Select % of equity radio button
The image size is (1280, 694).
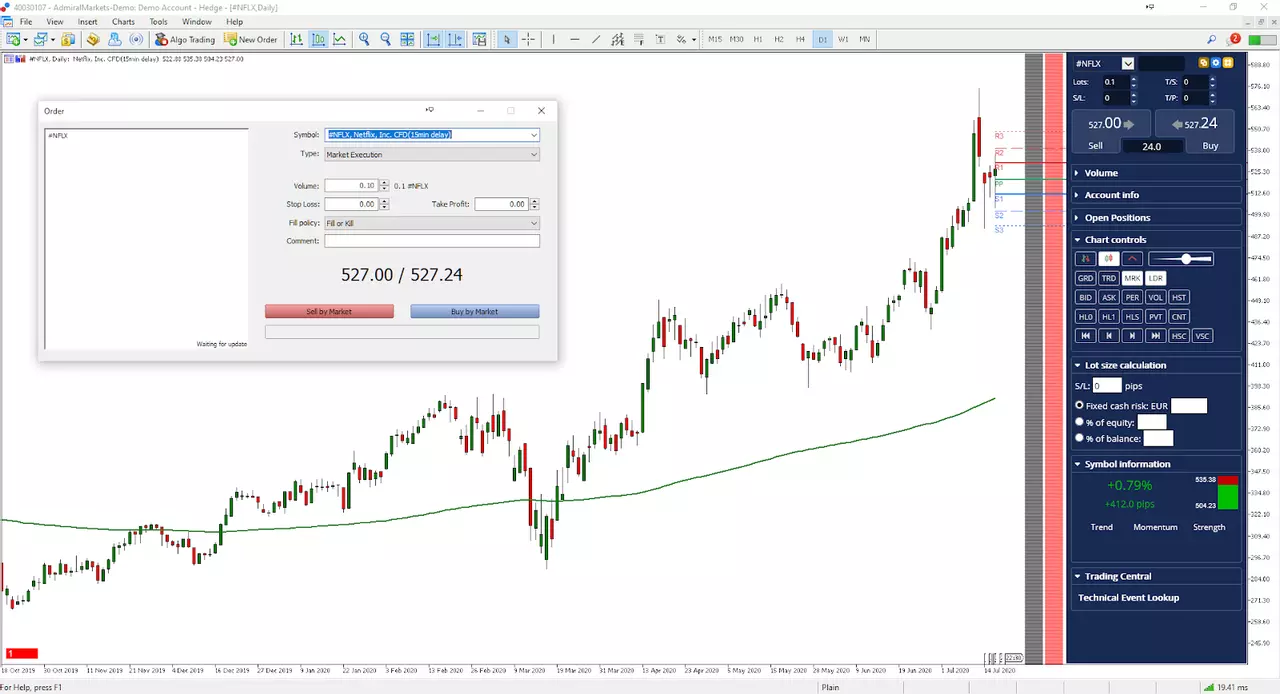1080,422
